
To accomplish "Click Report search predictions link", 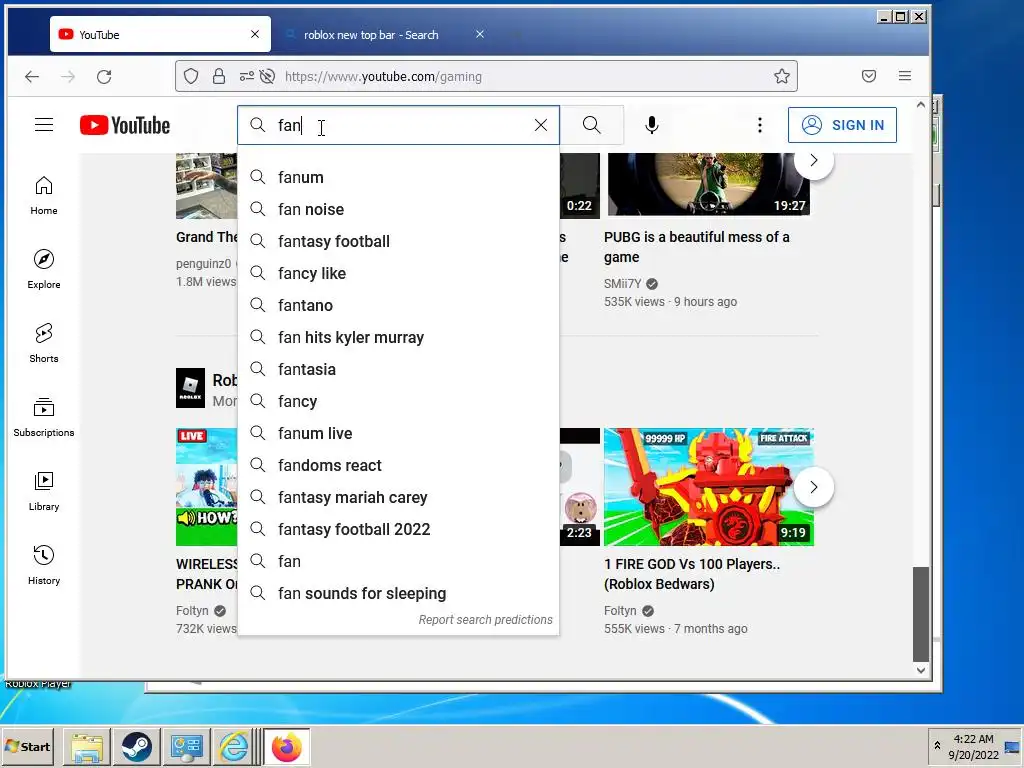I will [485, 620].
